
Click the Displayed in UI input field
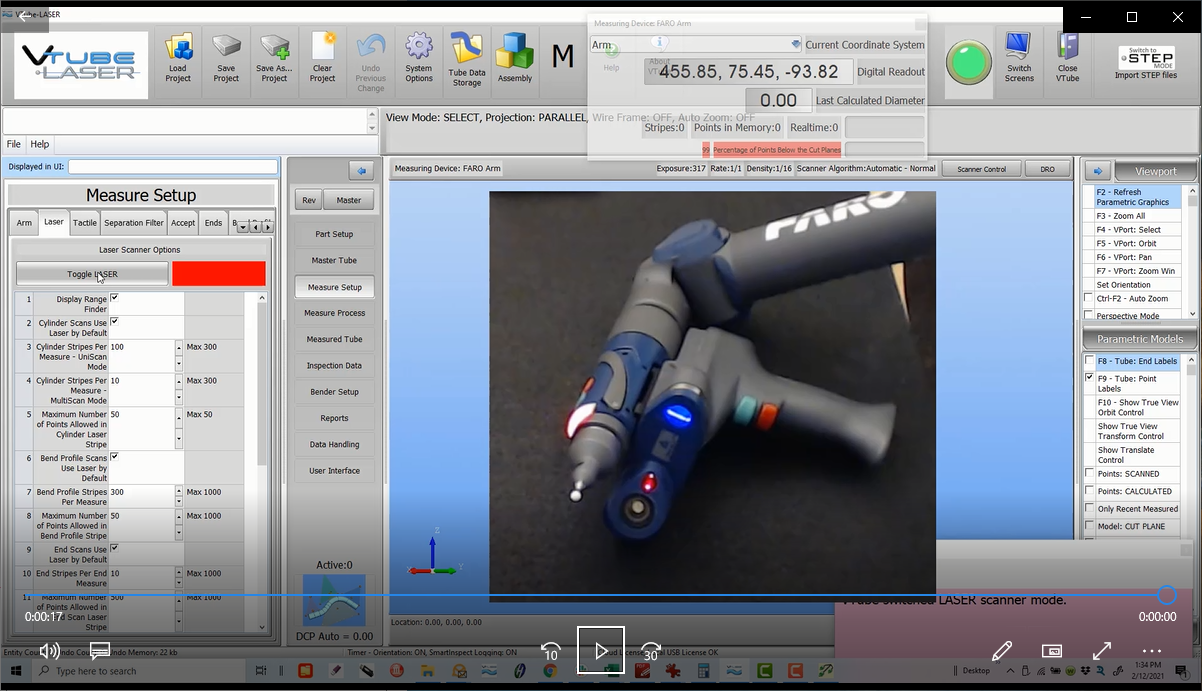point(171,167)
